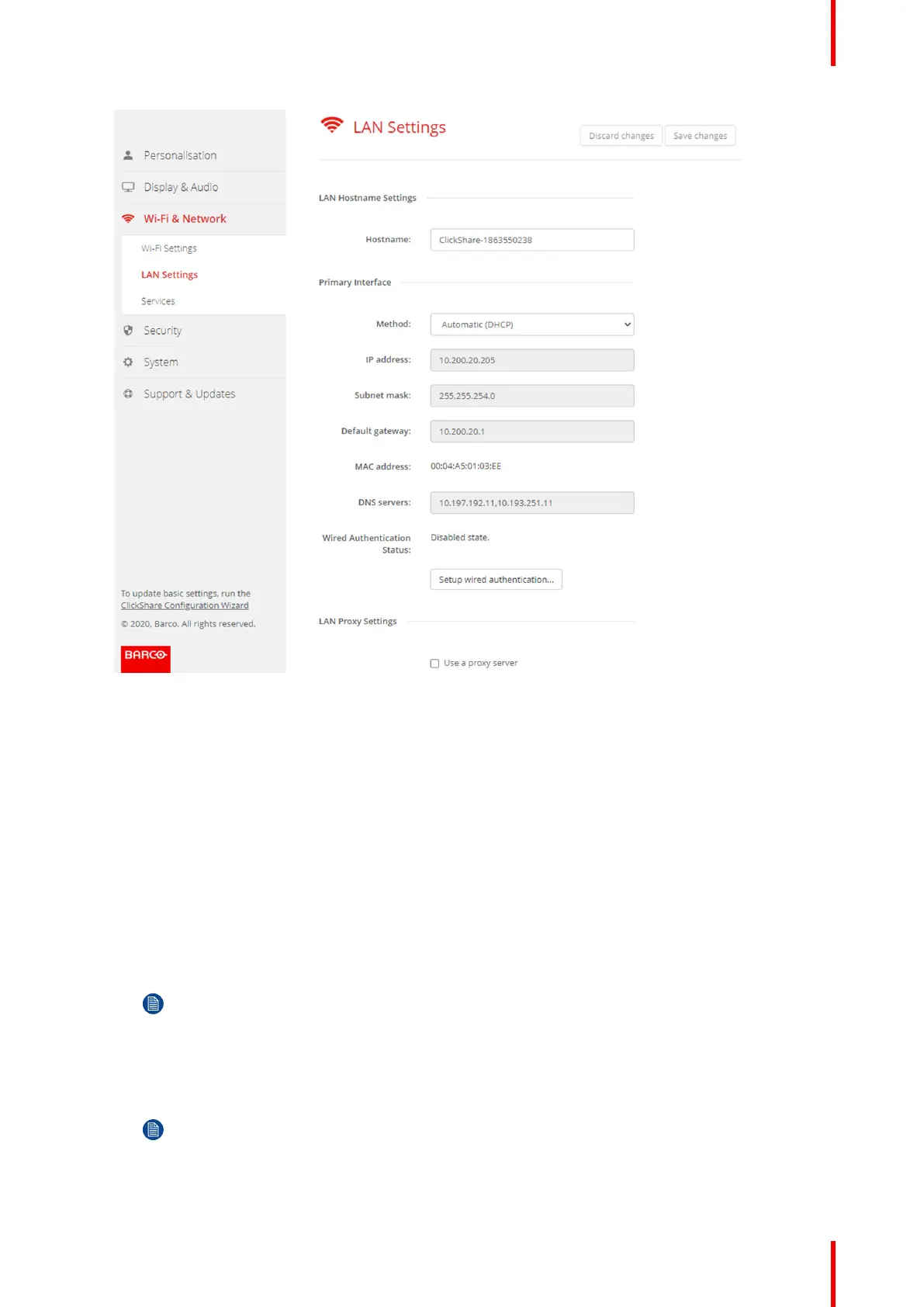Image resolution: width=924 pixels, height=1307 pixels.
Task: Click the DNS servers field
Action: [x=532, y=503]
